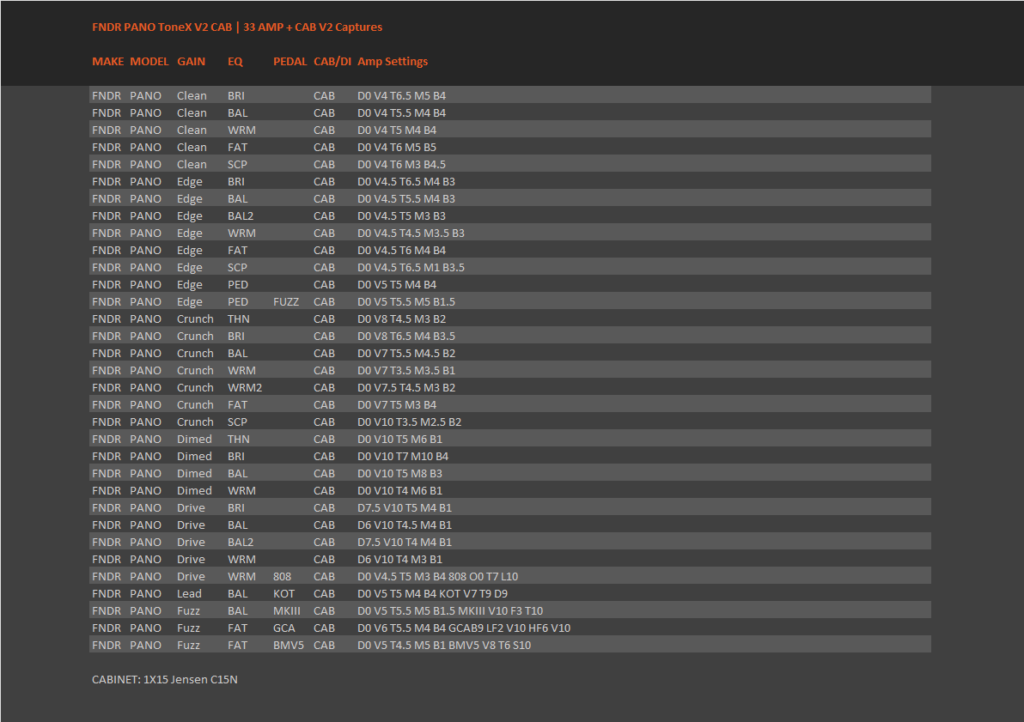The height and width of the screenshot is (722, 1024).
Task: Click settings 'D0 V8 T6.5 M4 B3.5'
Action: click(406, 336)
